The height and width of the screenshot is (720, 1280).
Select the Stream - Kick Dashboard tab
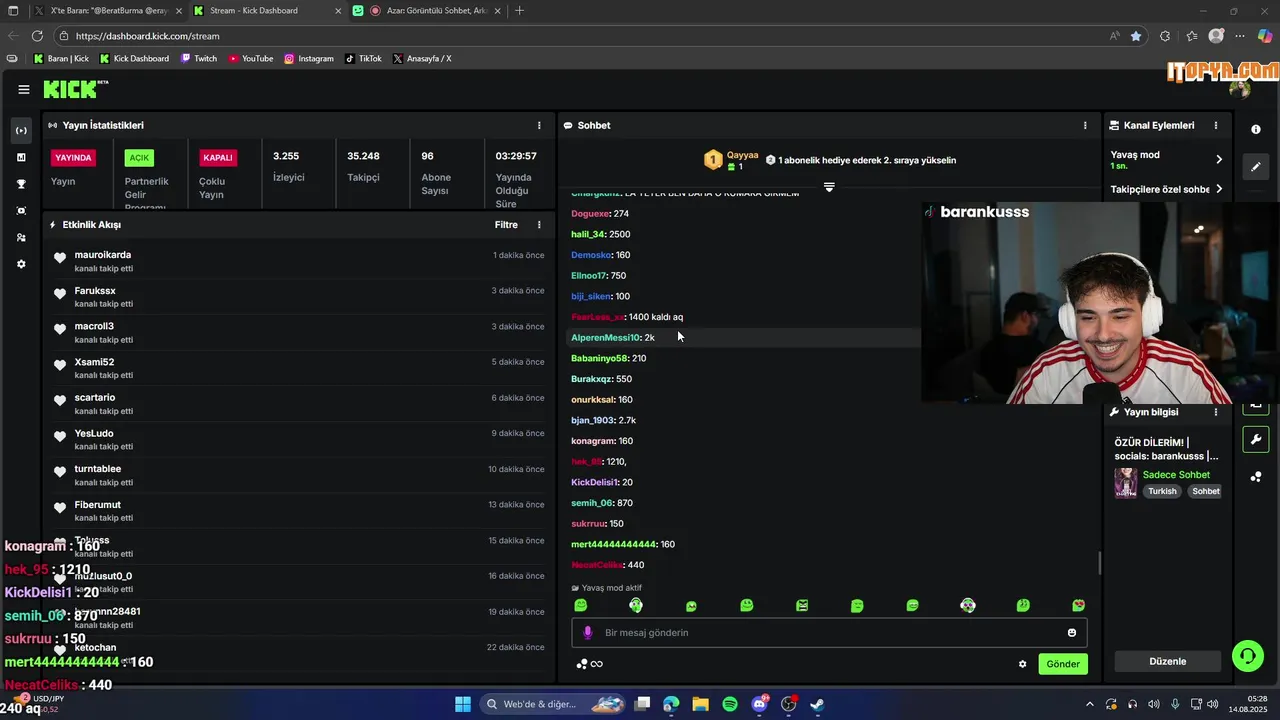(x=266, y=10)
